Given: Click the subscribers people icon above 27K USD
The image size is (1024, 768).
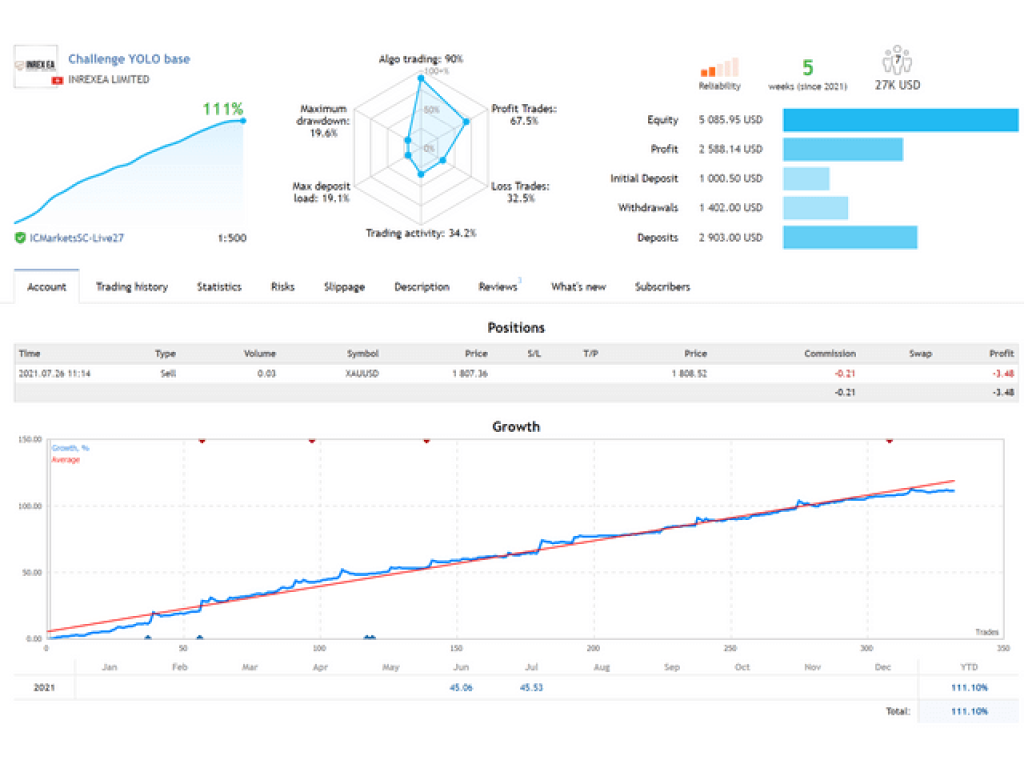Looking at the screenshot, I should click(896, 60).
